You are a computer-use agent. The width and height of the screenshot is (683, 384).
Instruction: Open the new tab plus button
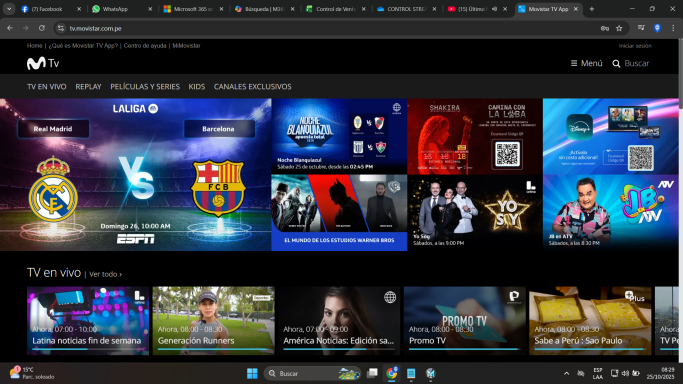click(592, 9)
